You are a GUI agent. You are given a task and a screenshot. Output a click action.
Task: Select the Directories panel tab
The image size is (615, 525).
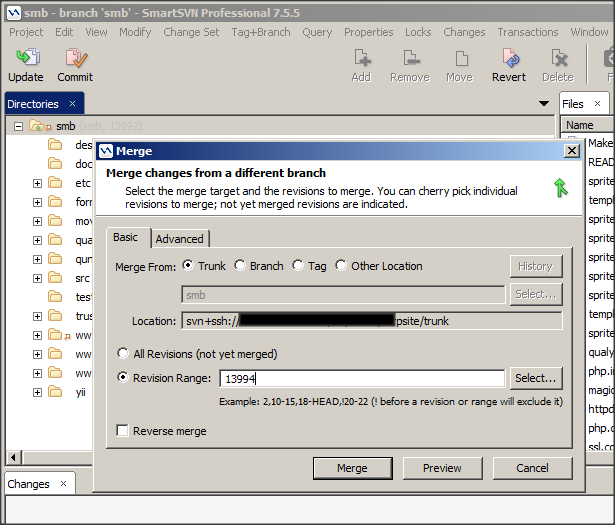click(x=44, y=104)
